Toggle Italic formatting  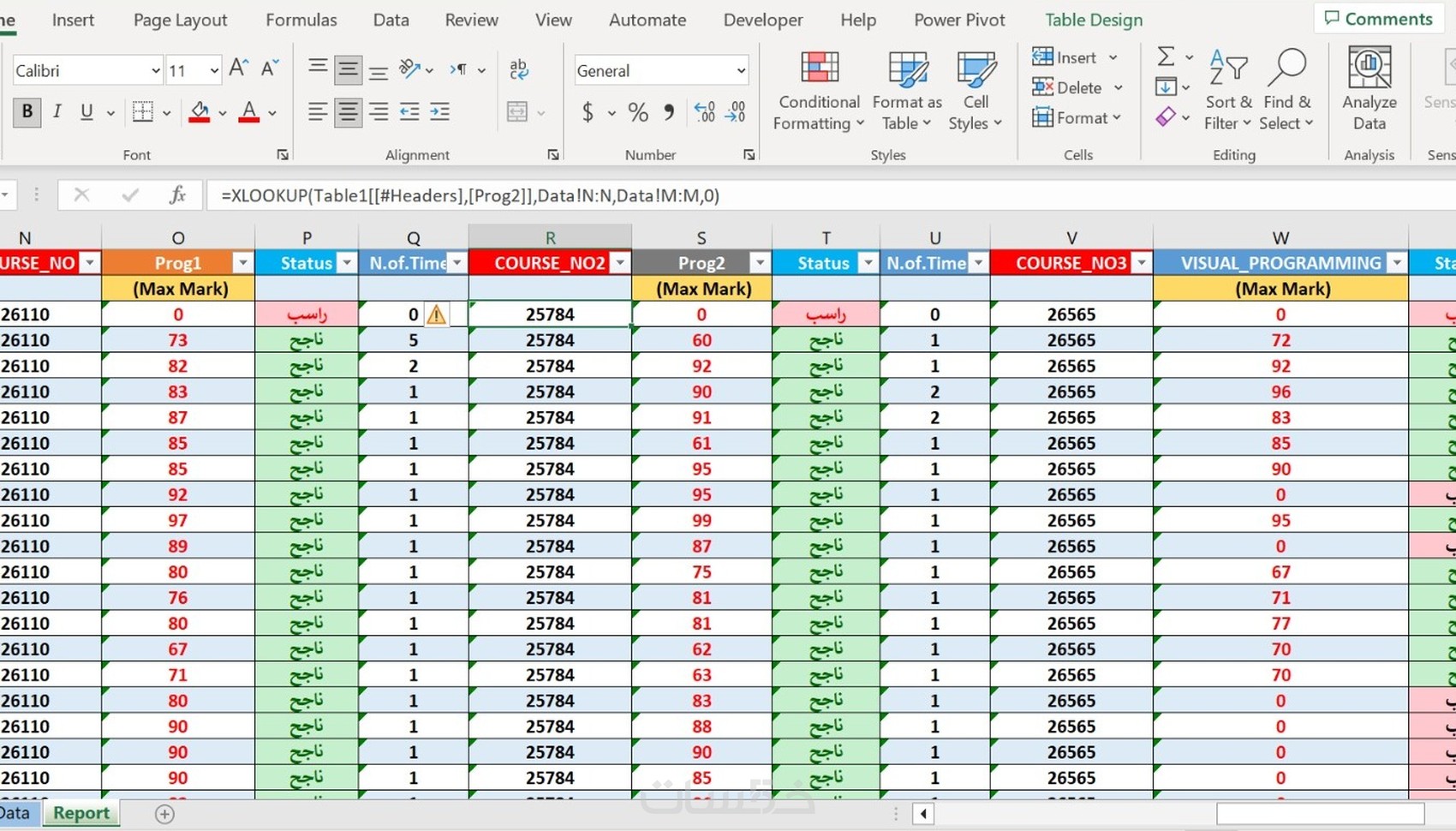[57, 111]
